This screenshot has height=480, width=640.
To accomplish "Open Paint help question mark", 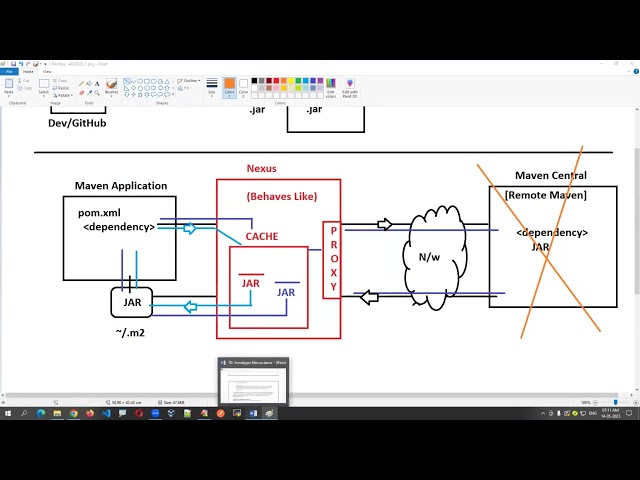I will point(636,71).
